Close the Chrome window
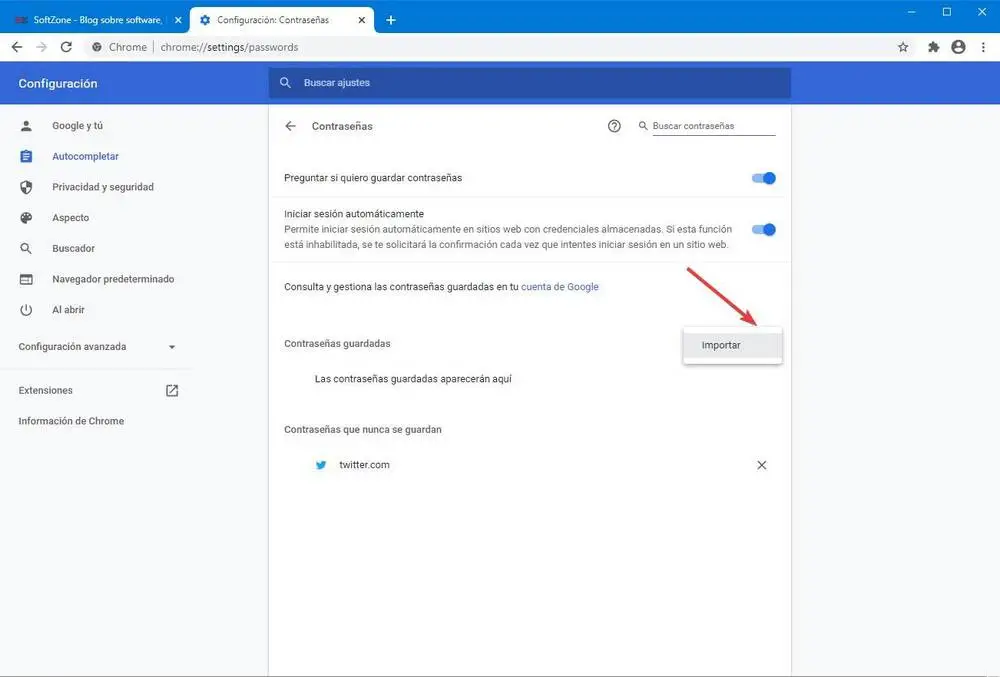 [x=982, y=12]
